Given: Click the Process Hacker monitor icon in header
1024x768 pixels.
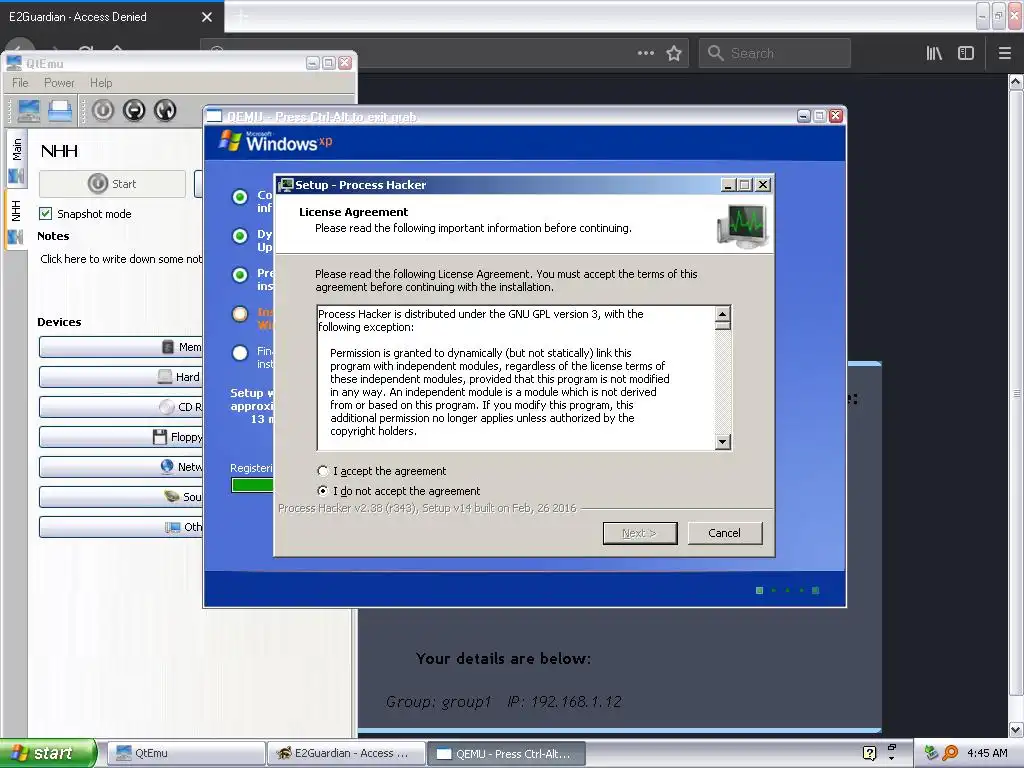Looking at the screenshot, I should [x=743, y=226].
